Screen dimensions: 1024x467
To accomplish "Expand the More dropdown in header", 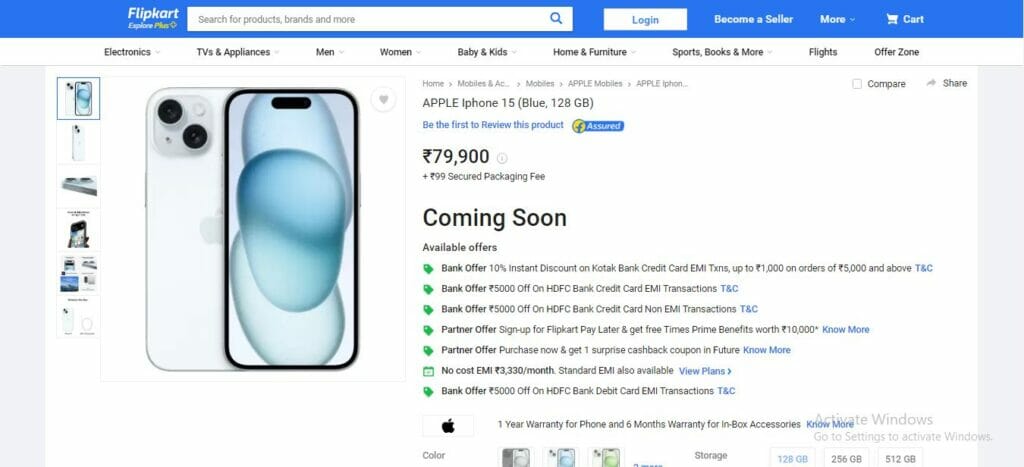I will [x=837, y=19].
